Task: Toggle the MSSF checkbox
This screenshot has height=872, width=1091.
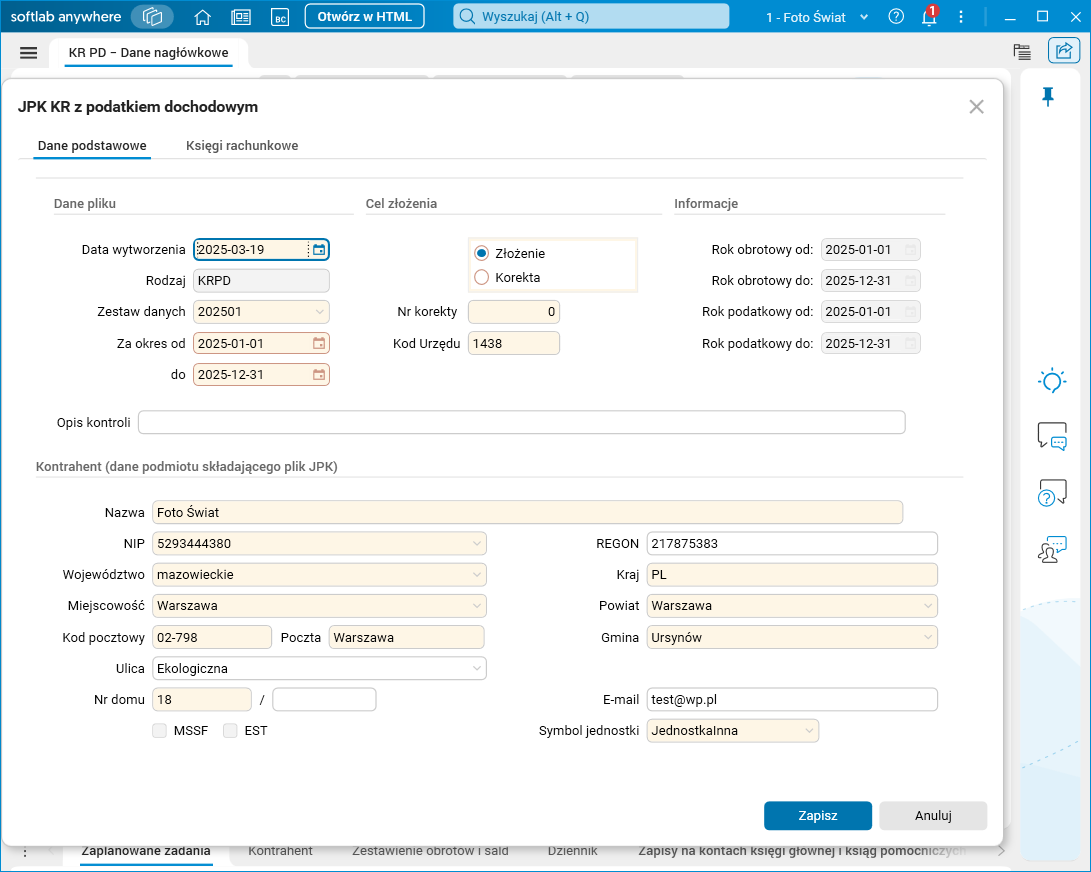Action: (x=159, y=731)
